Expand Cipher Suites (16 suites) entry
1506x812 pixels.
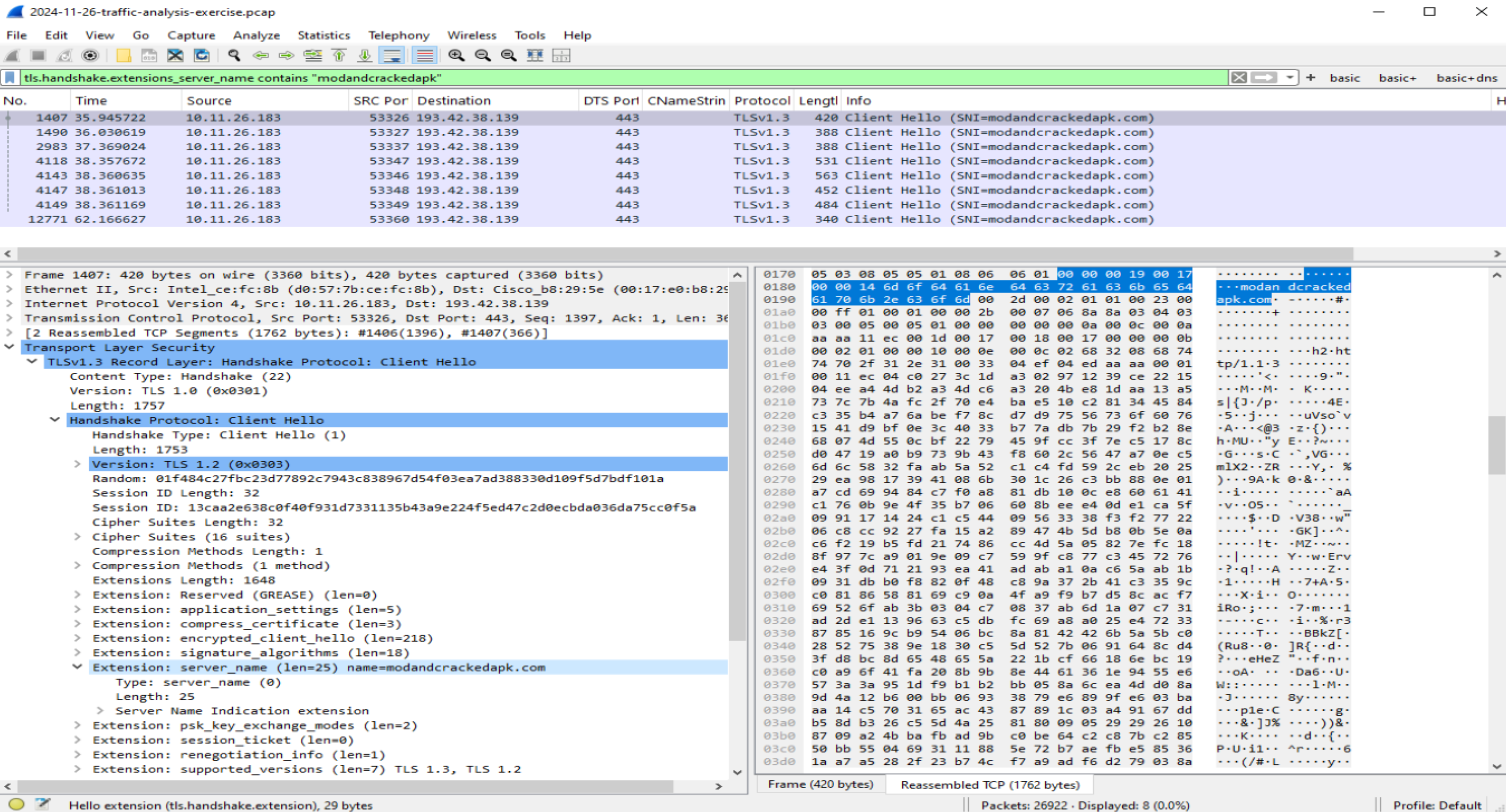[78, 536]
